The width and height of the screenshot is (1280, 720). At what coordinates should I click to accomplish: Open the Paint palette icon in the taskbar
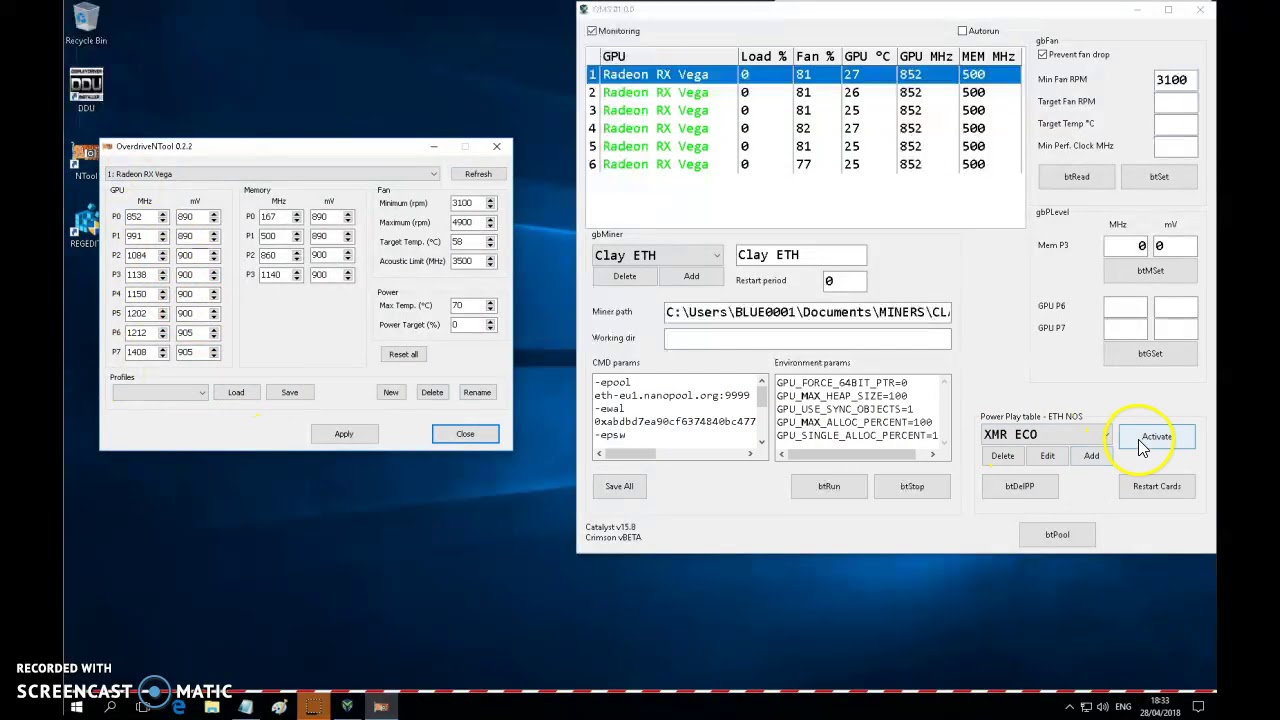click(279, 707)
